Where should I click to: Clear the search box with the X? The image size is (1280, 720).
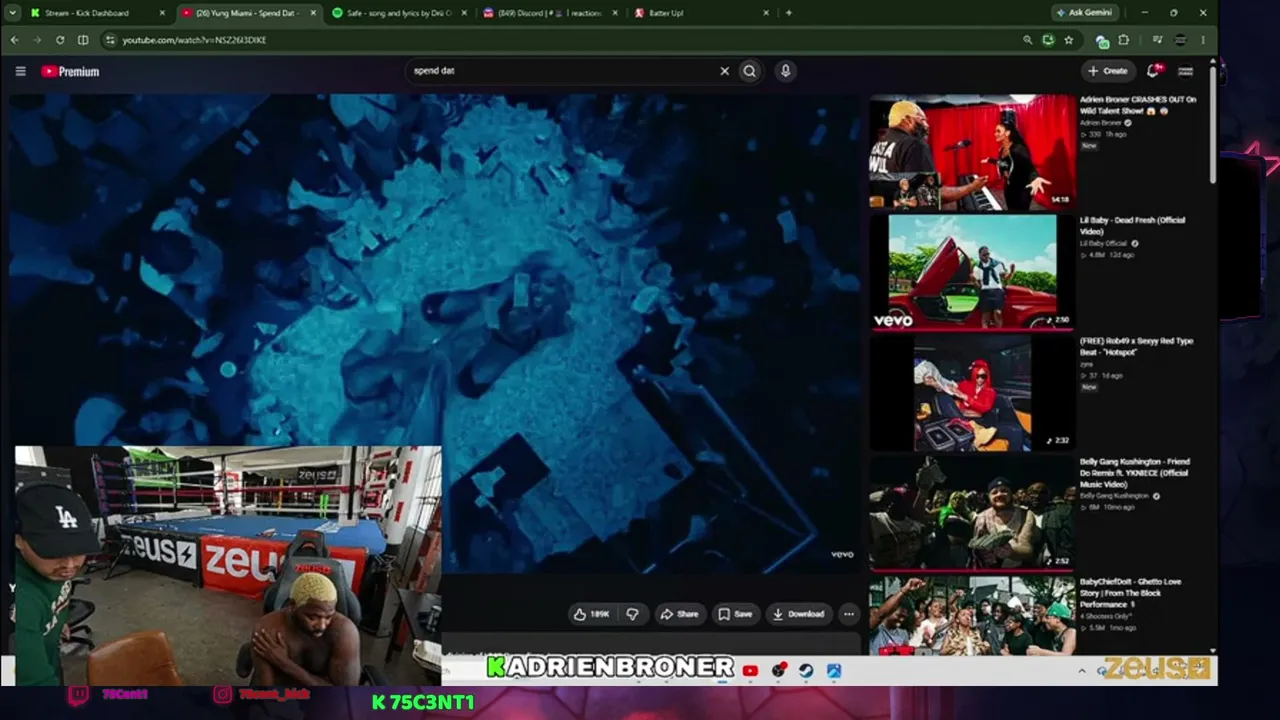pyautogui.click(x=725, y=71)
